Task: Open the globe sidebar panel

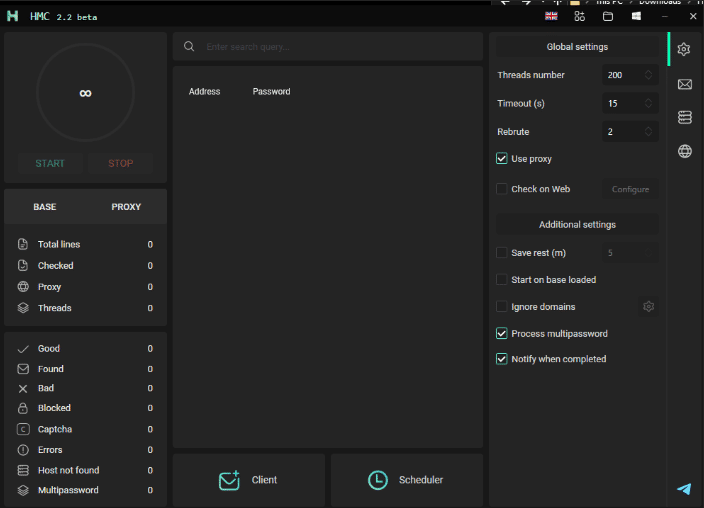Action: (x=684, y=152)
